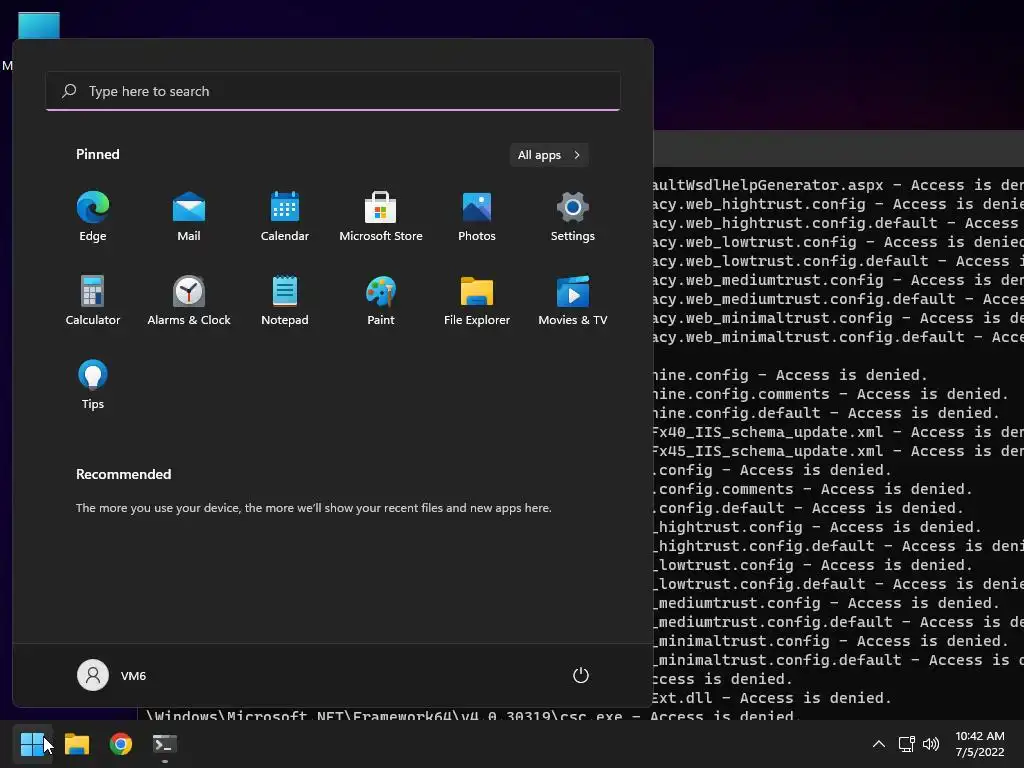
Task: Launch the Paint app
Action: [x=381, y=301]
